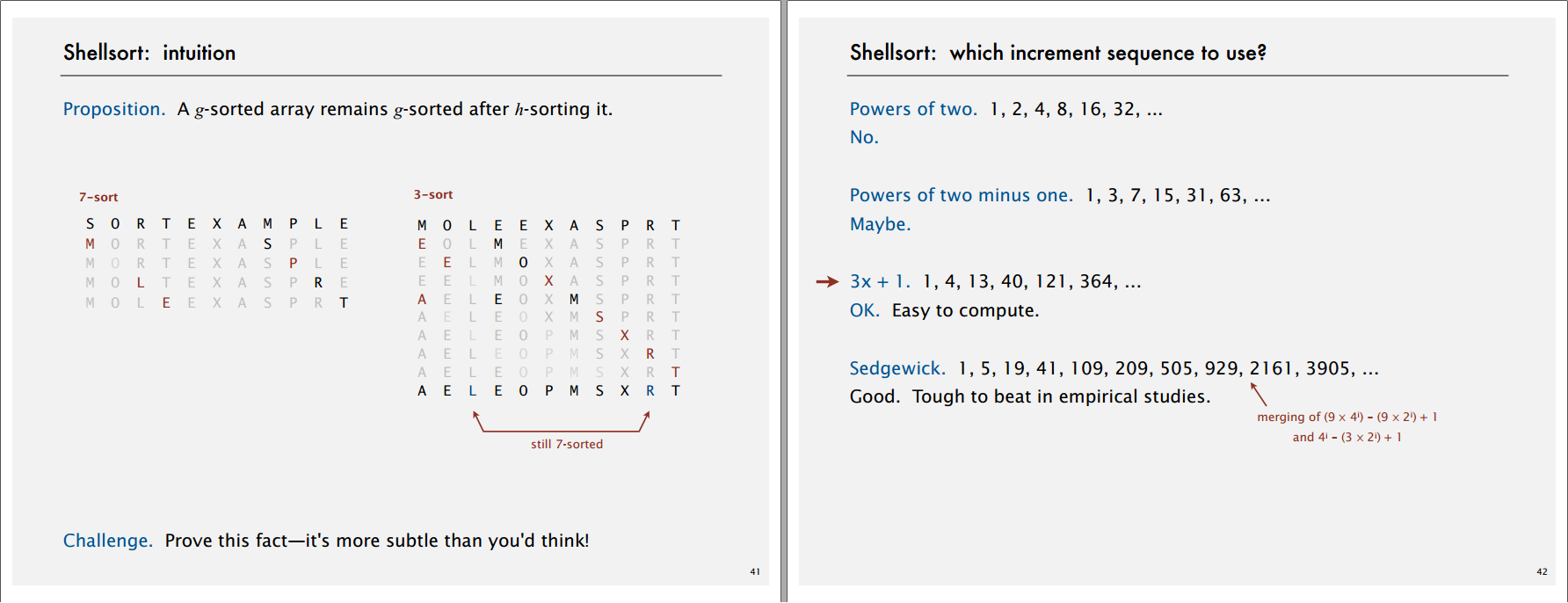Image resolution: width=1568 pixels, height=603 pixels.
Task: Select the 'Shellsort: intuition' slide title
Action: point(149,53)
